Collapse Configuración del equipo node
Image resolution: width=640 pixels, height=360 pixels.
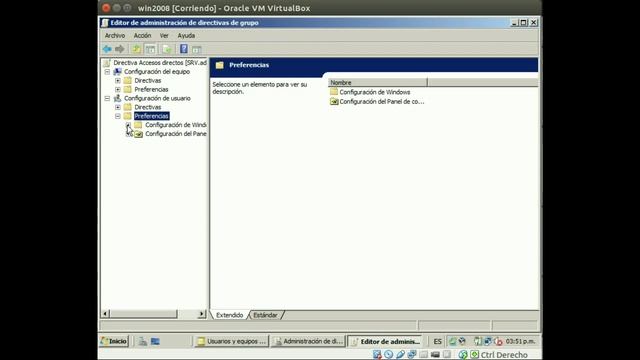[107, 71]
